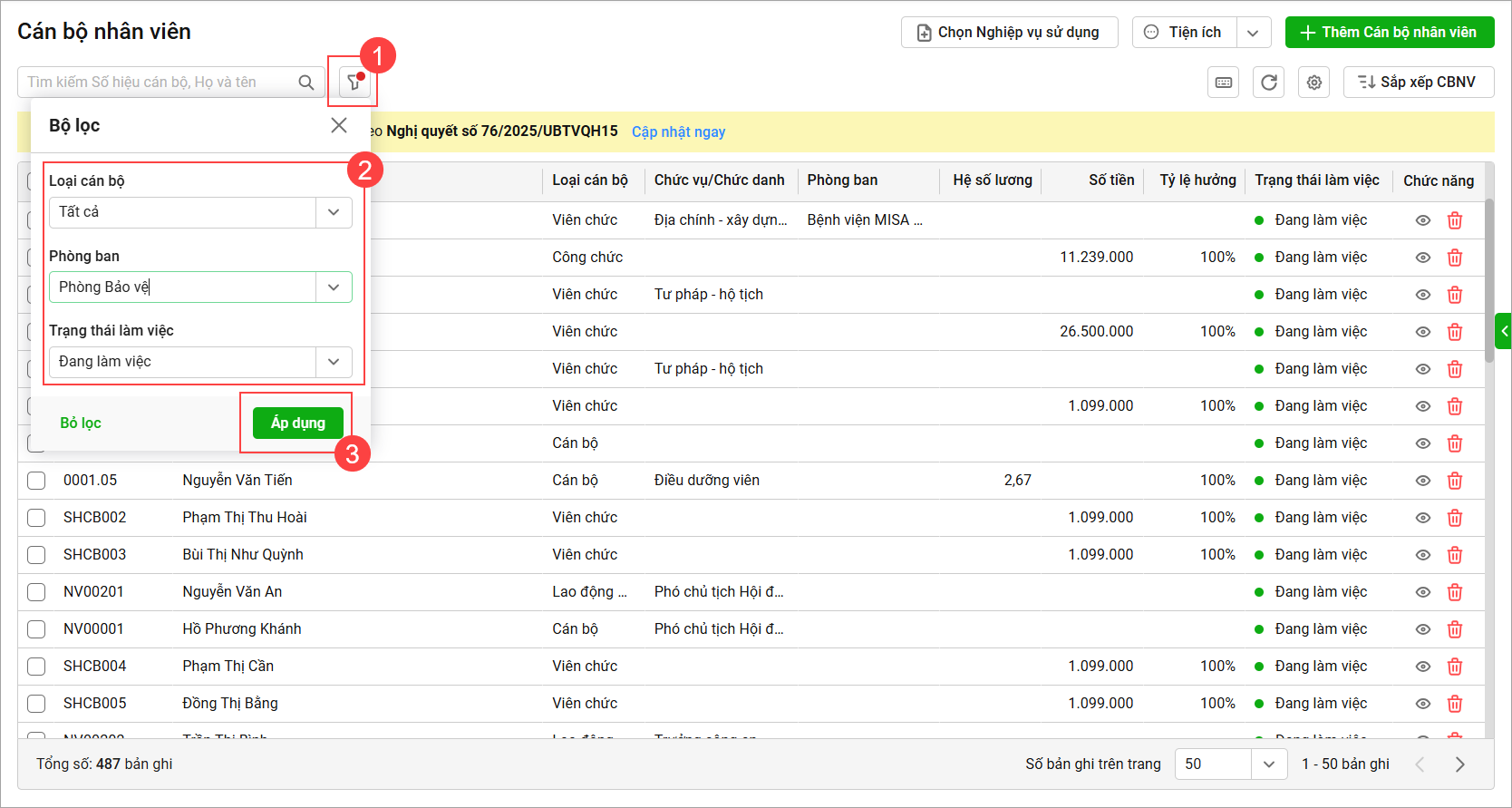Click the filter funnel icon
Screen dimensions: 1512x808
(354, 83)
